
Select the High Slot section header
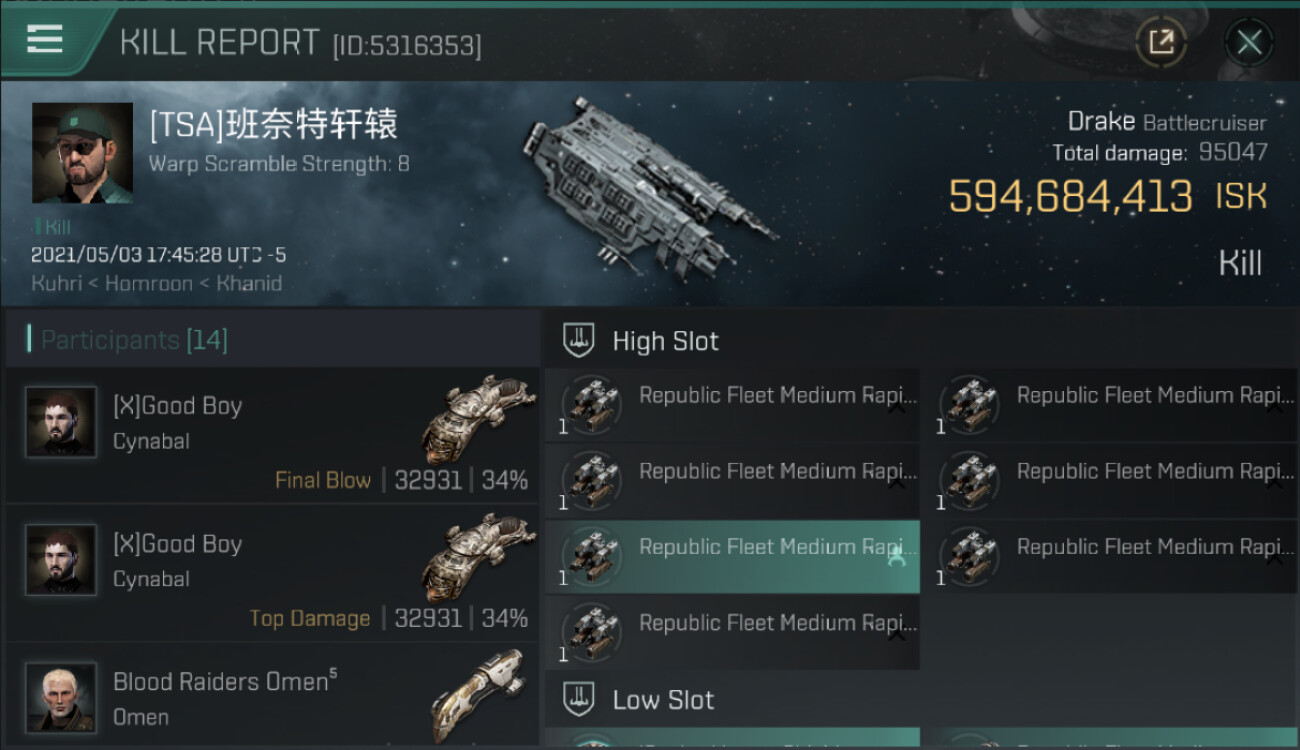click(665, 341)
